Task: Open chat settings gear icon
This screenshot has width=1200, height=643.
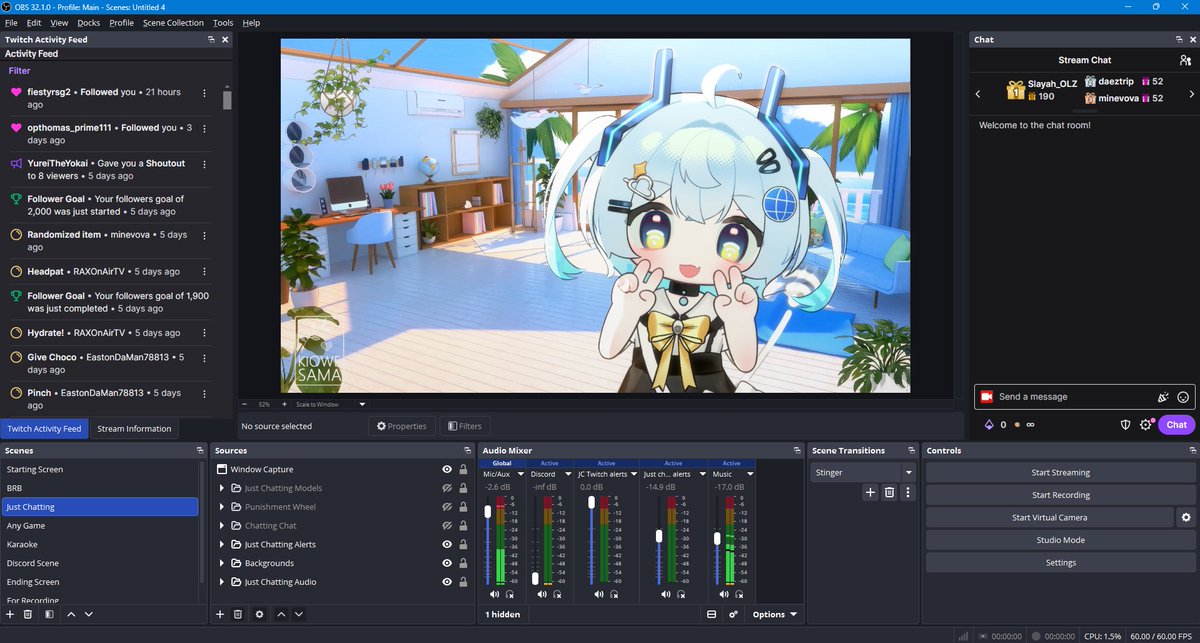Action: 1146,424
